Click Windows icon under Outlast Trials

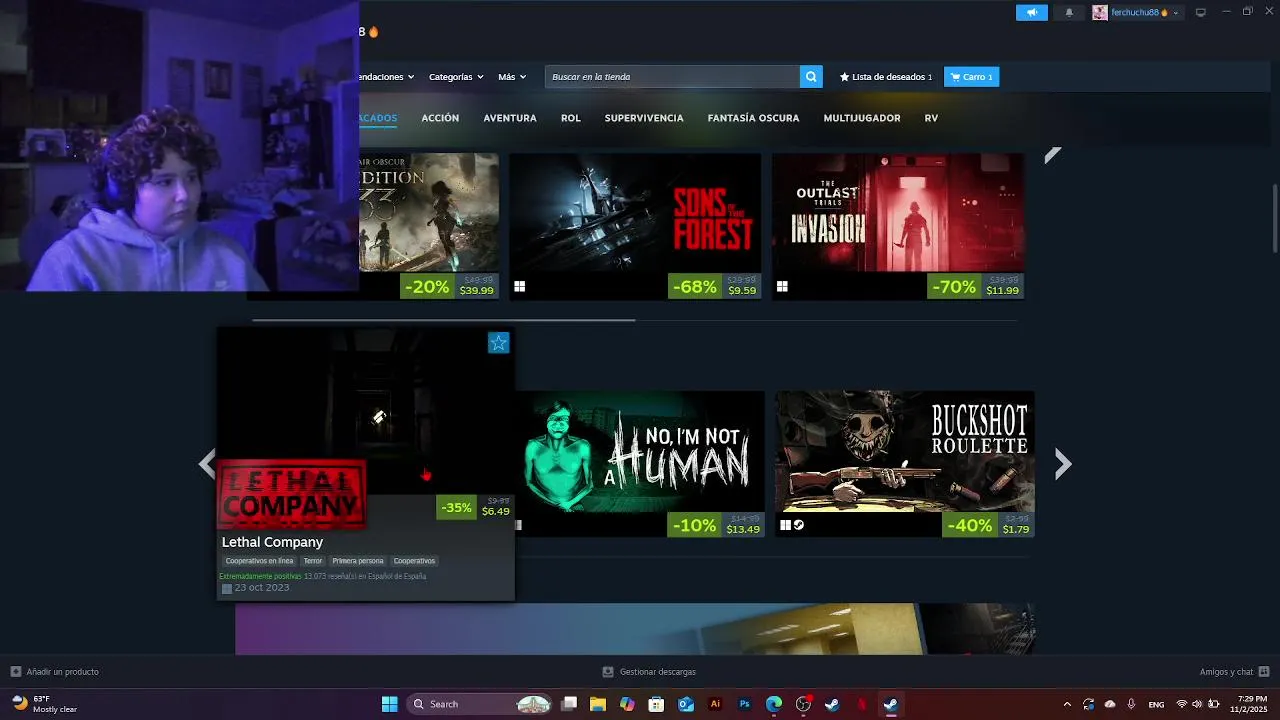click(x=782, y=286)
